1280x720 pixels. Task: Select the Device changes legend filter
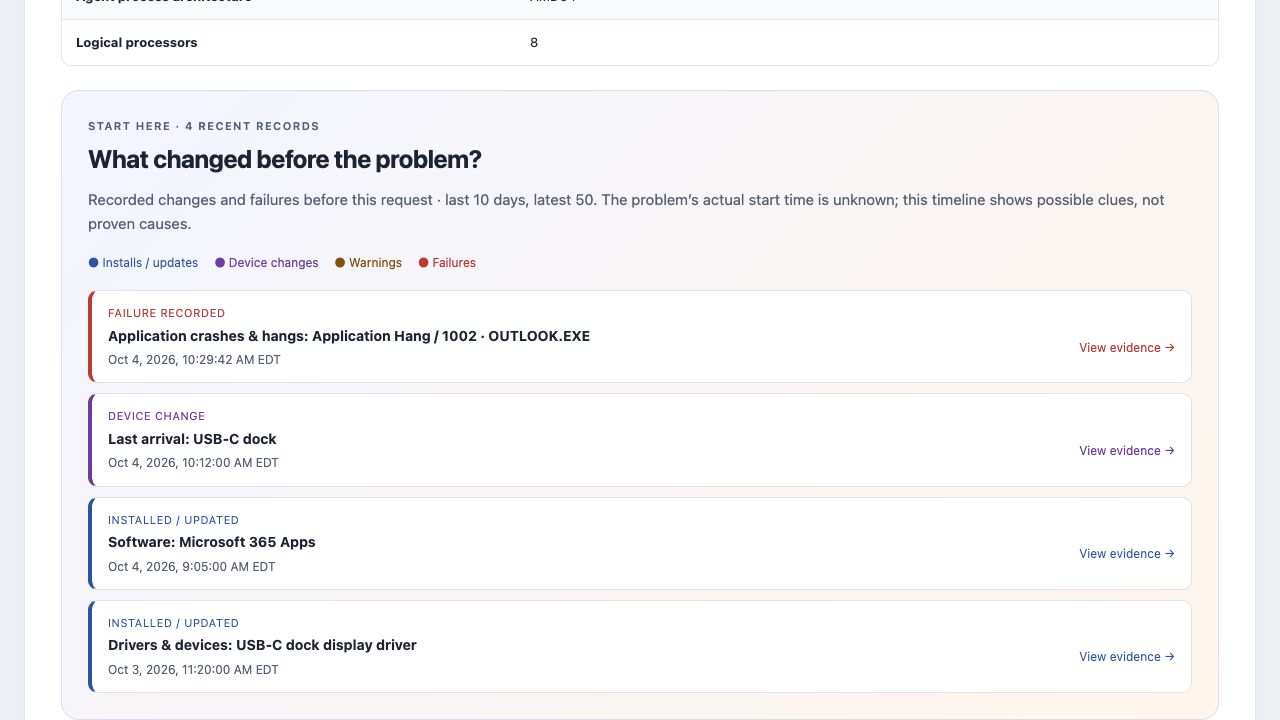click(266, 263)
